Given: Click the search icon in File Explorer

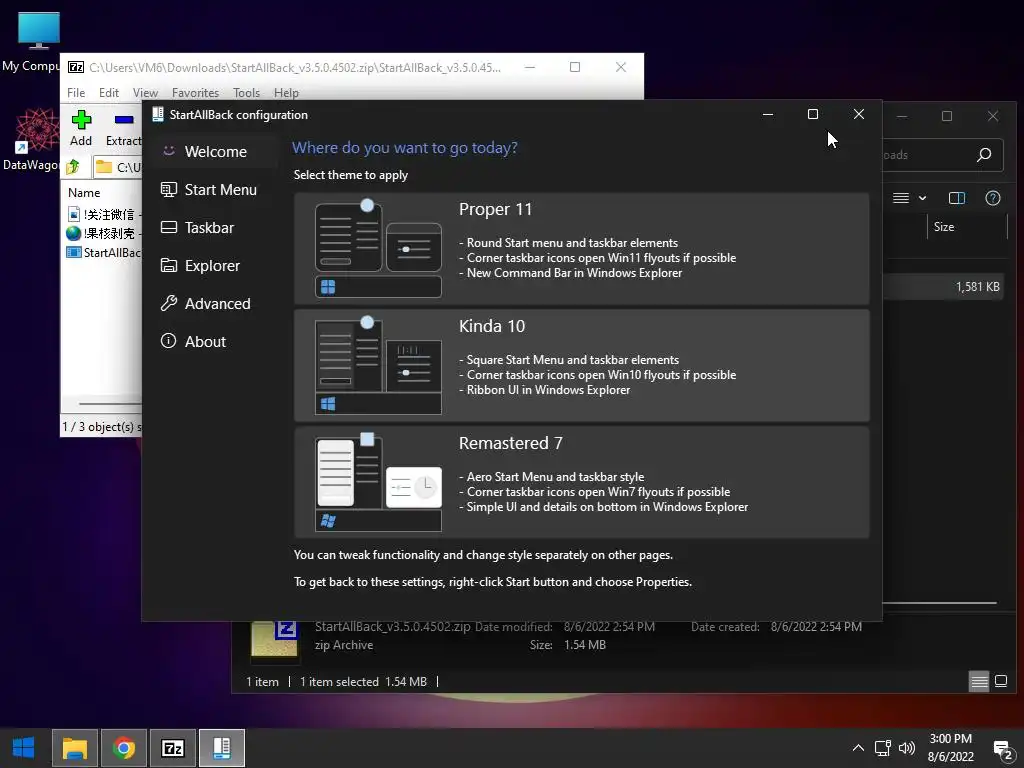Looking at the screenshot, I should [x=984, y=155].
